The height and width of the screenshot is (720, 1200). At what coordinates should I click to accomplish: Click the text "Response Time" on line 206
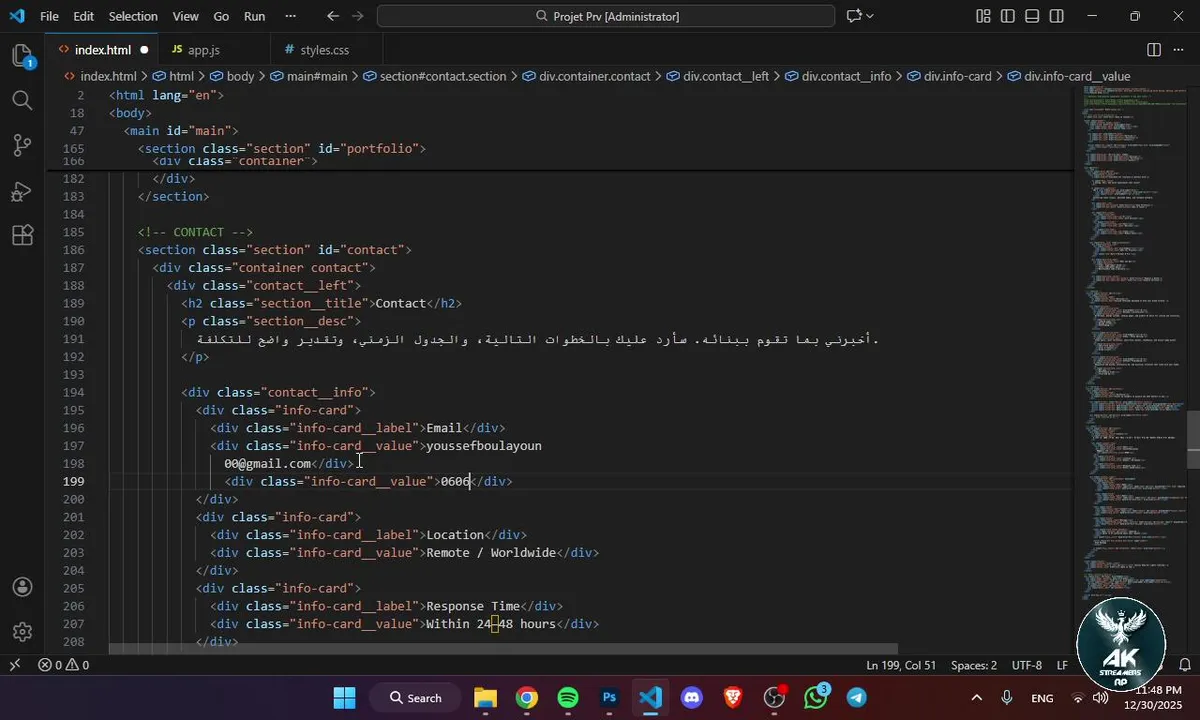coord(473,606)
